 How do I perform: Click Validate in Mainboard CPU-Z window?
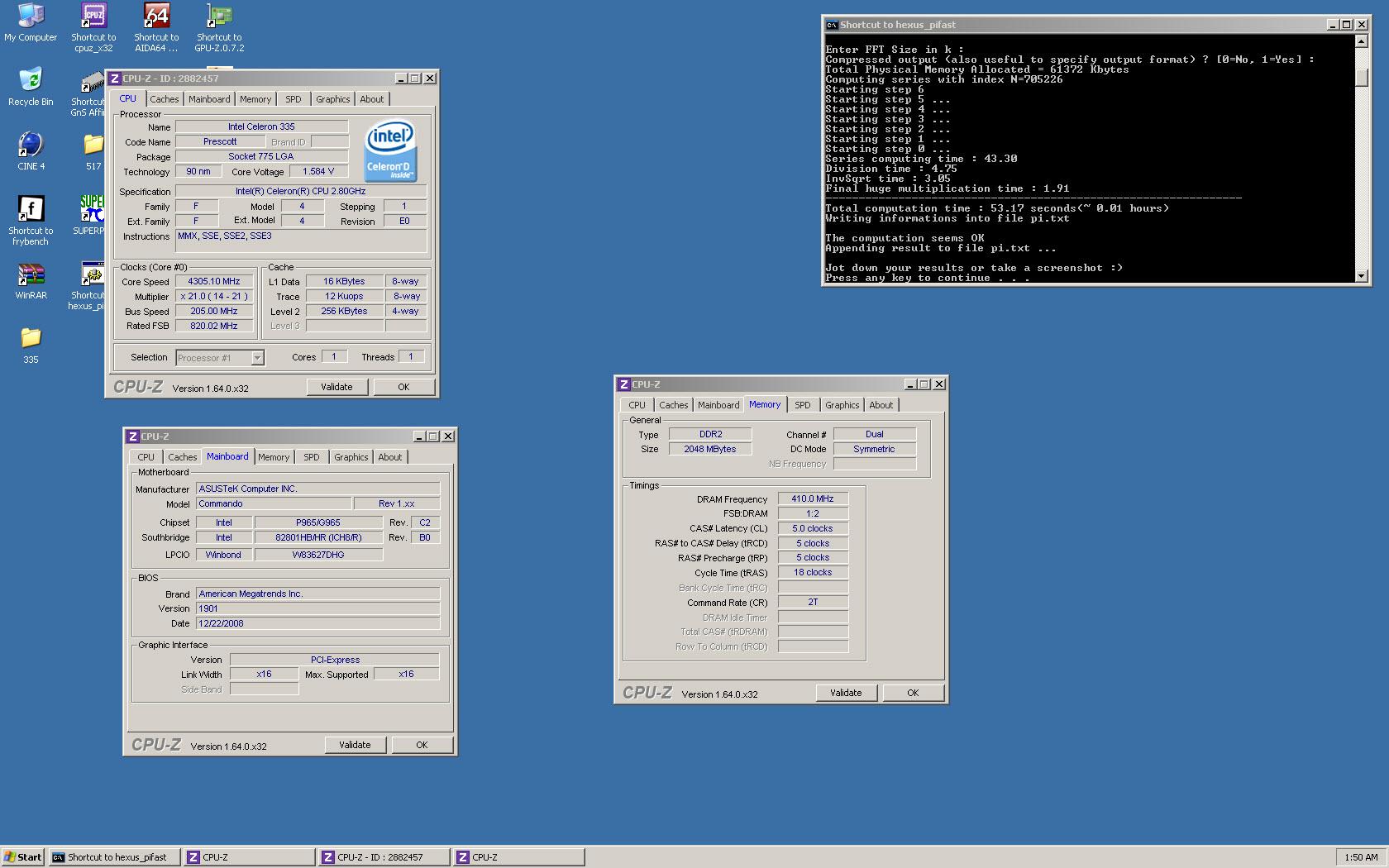click(x=356, y=745)
